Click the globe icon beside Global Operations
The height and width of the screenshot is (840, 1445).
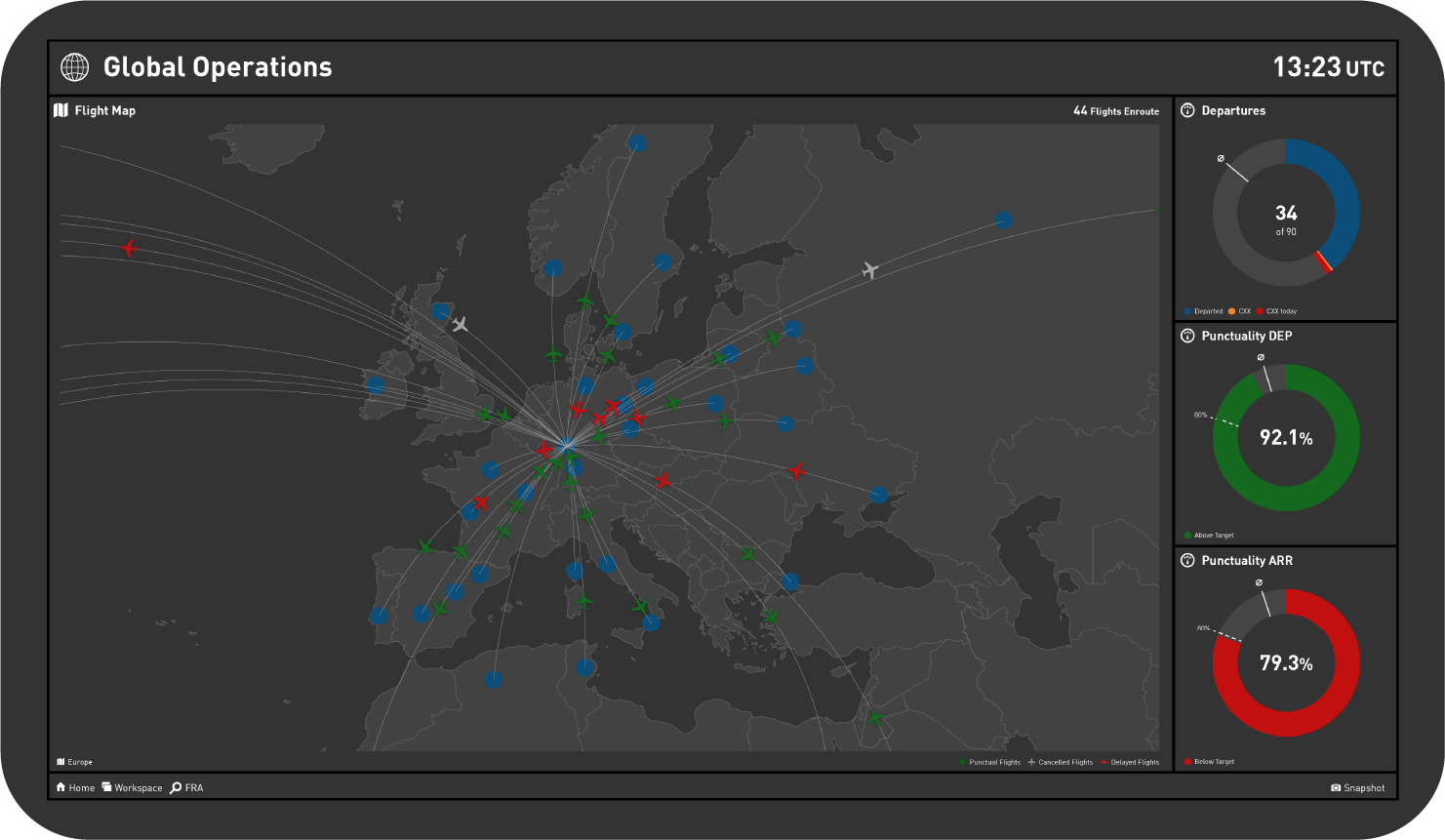[74, 67]
